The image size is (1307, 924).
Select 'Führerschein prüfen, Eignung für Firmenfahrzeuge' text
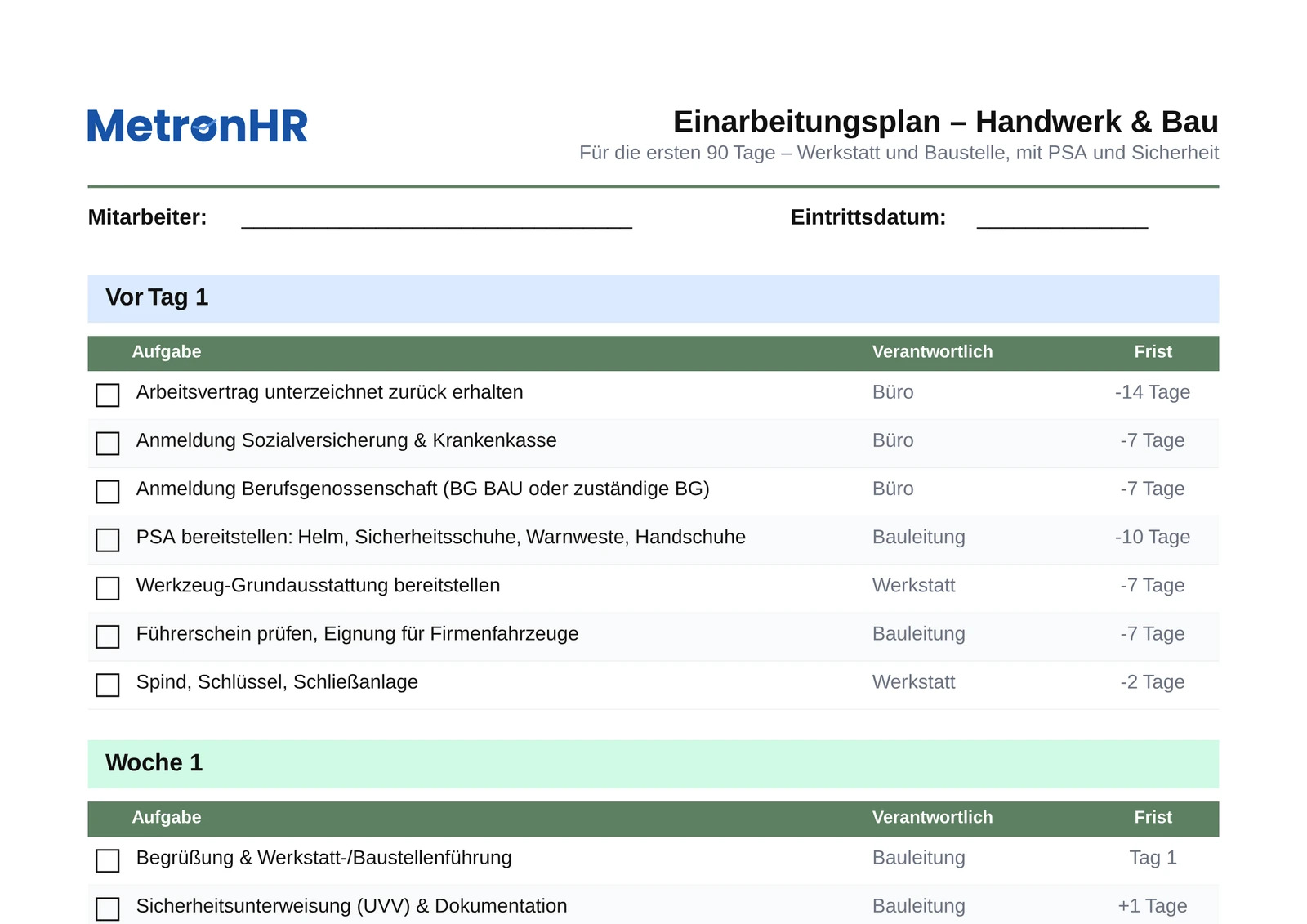click(358, 633)
